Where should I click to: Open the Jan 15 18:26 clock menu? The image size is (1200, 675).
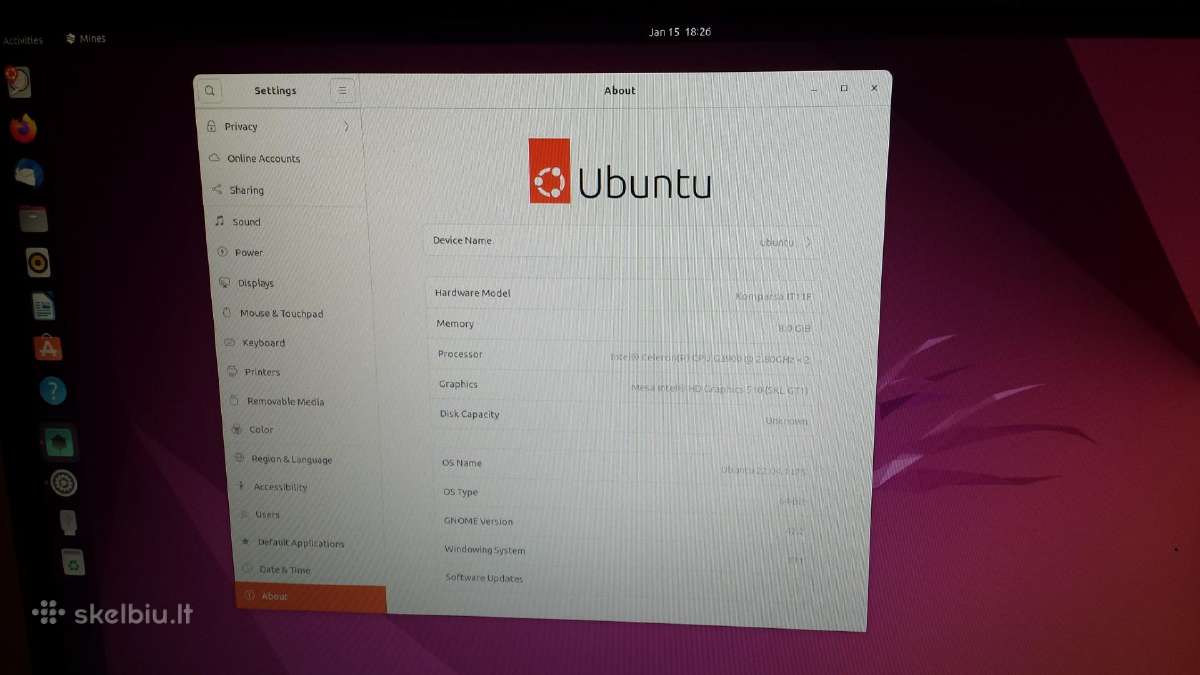679,32
